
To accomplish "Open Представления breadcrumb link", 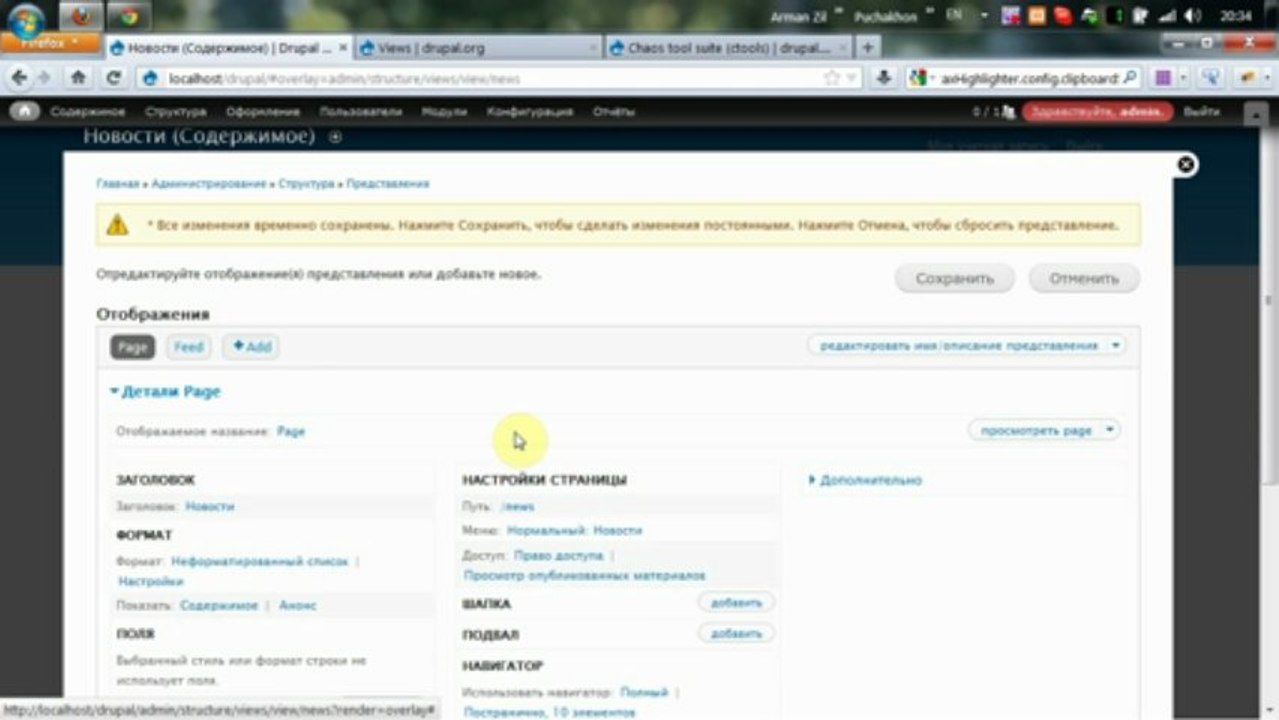I will coord(388,184).
